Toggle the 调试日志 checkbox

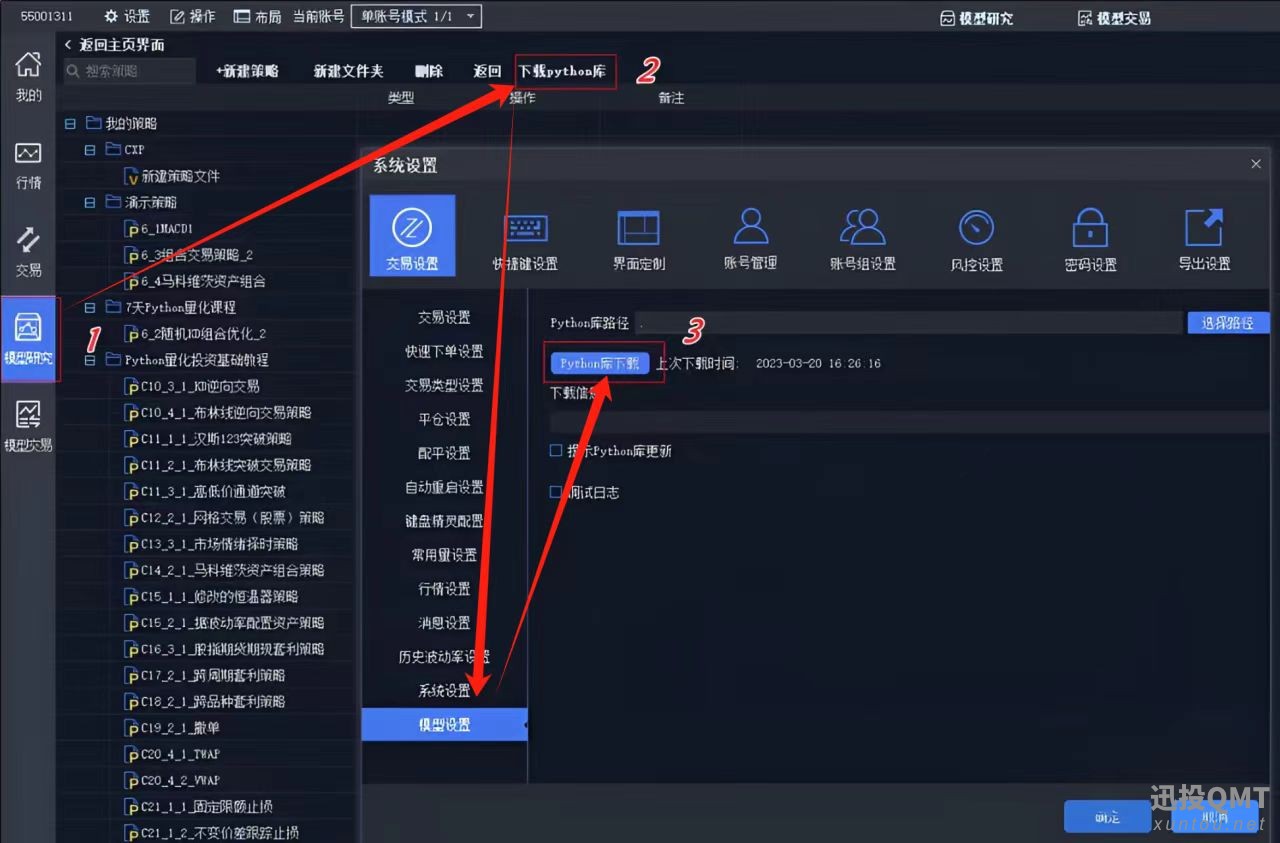tap(556, 492)
